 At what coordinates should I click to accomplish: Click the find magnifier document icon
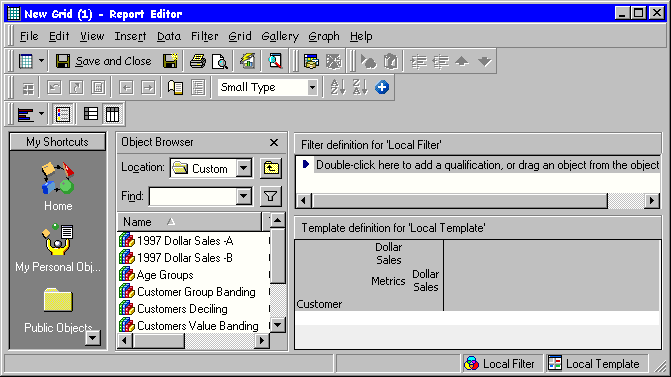pyautogui.click(x=275, y=61)
